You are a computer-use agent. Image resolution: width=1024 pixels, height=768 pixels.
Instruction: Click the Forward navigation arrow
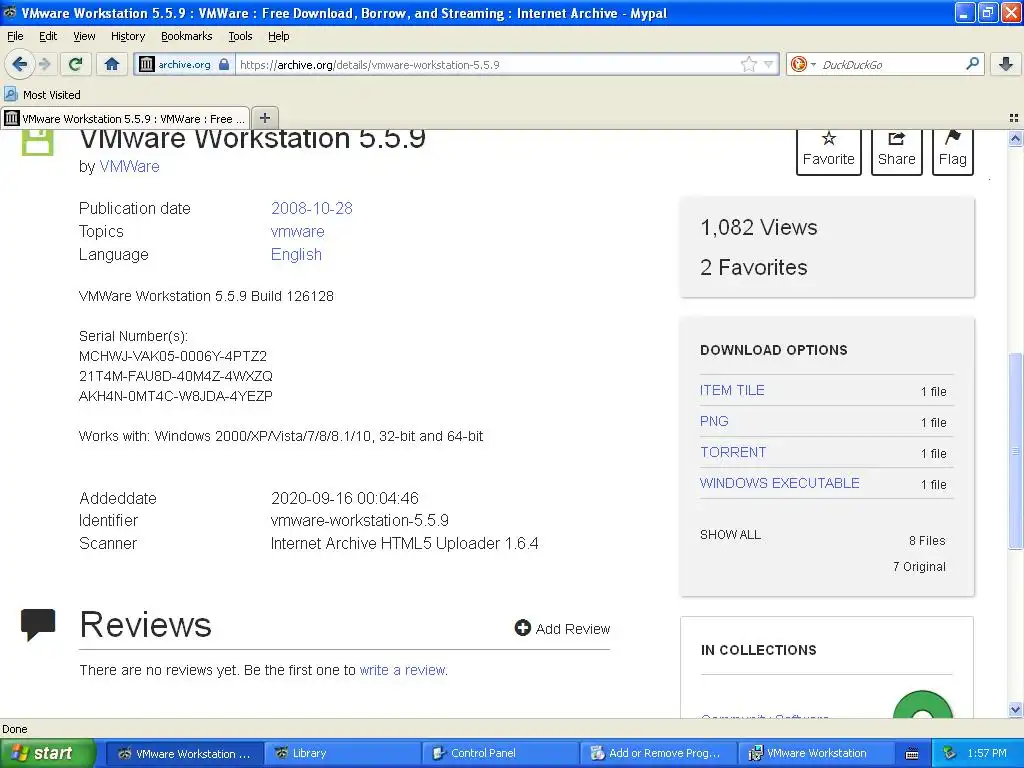[44, 64]
